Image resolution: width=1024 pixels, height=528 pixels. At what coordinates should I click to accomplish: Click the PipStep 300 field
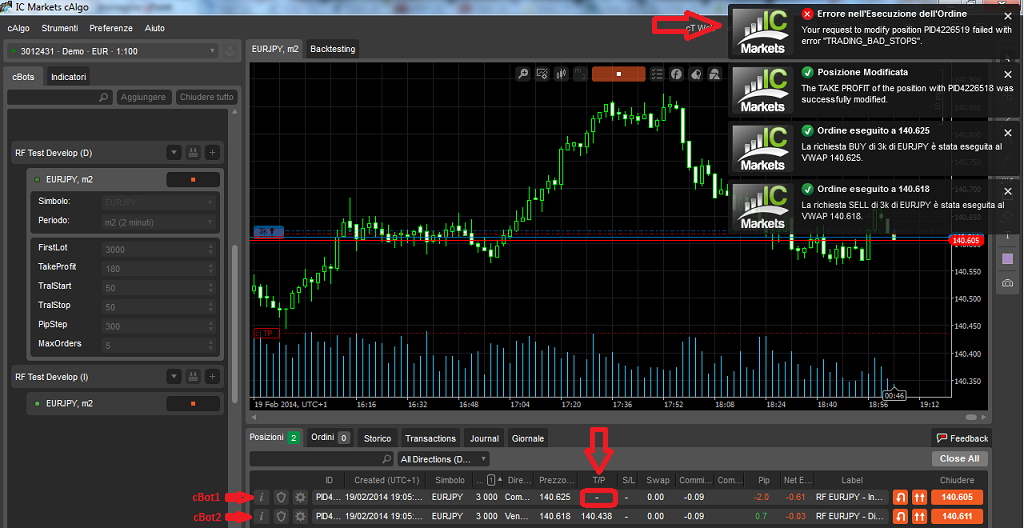[x=159, y=325]
